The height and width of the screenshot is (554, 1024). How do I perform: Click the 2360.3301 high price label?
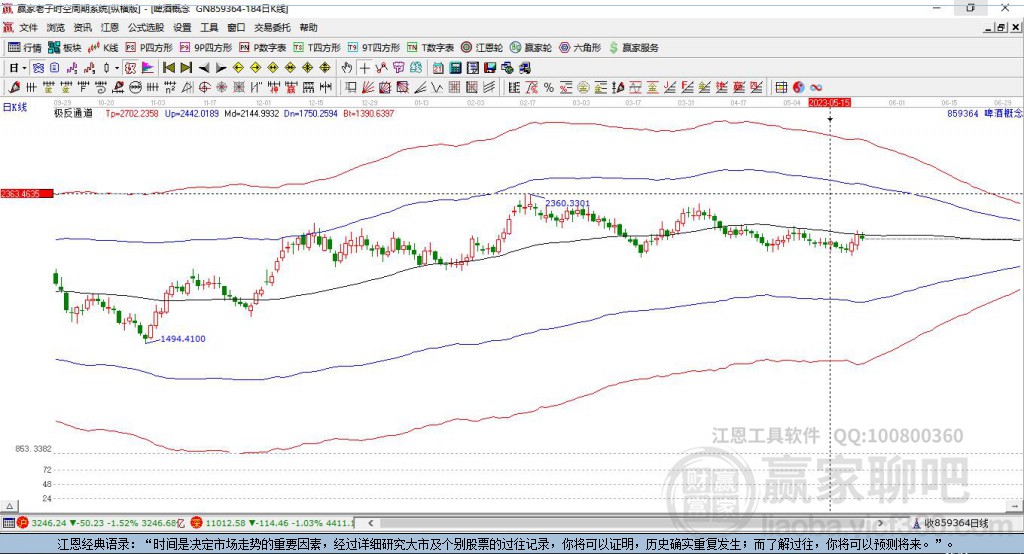(x=568, y=203)
